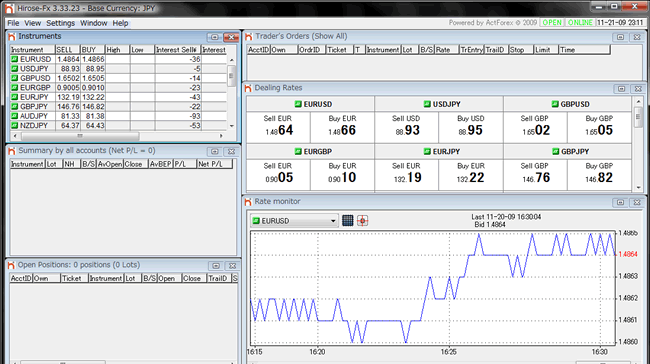The image size is (650, 364).
Task: Click the GBPJPY green icon in Instruments list
Action: point(15,107)
